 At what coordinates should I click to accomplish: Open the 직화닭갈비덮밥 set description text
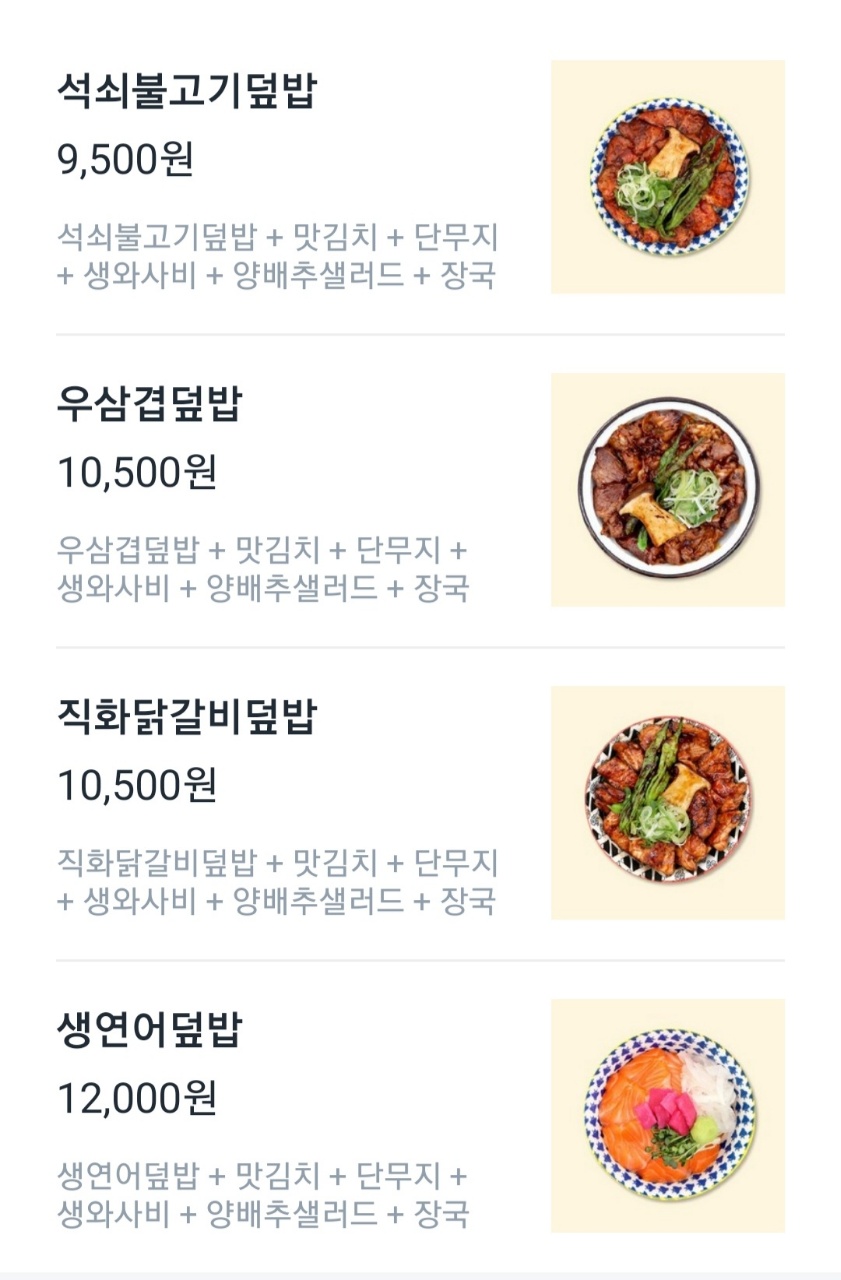point(277,882)
